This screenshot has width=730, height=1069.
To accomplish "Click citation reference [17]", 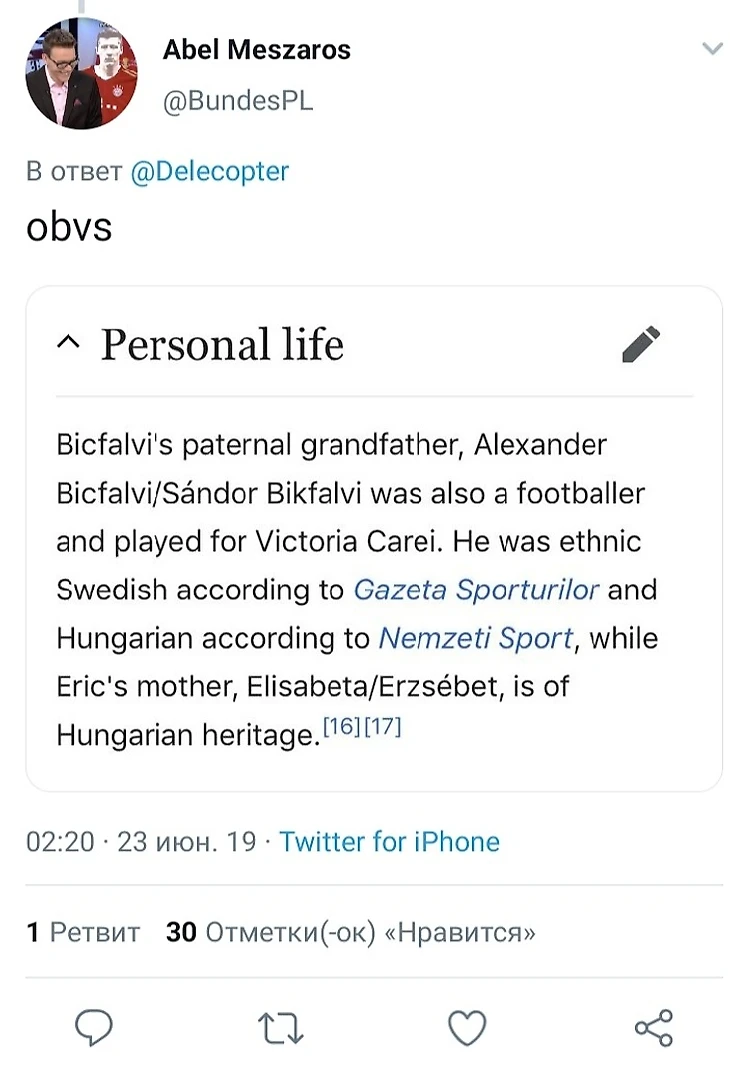I will [381, 728].
